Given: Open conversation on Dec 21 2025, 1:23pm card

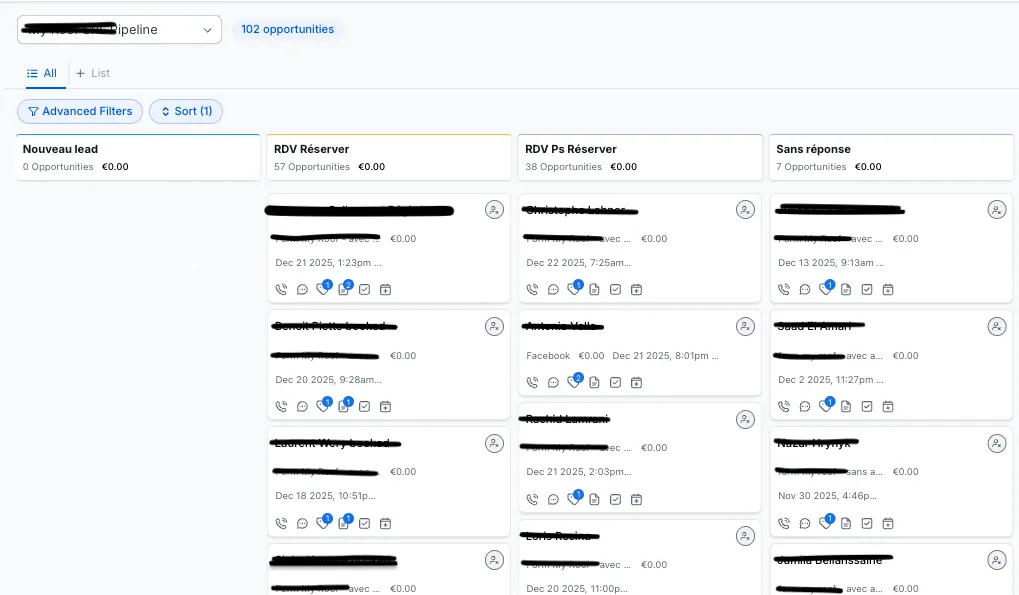Looking at the screenshot, I should click(x=302, y=290).
